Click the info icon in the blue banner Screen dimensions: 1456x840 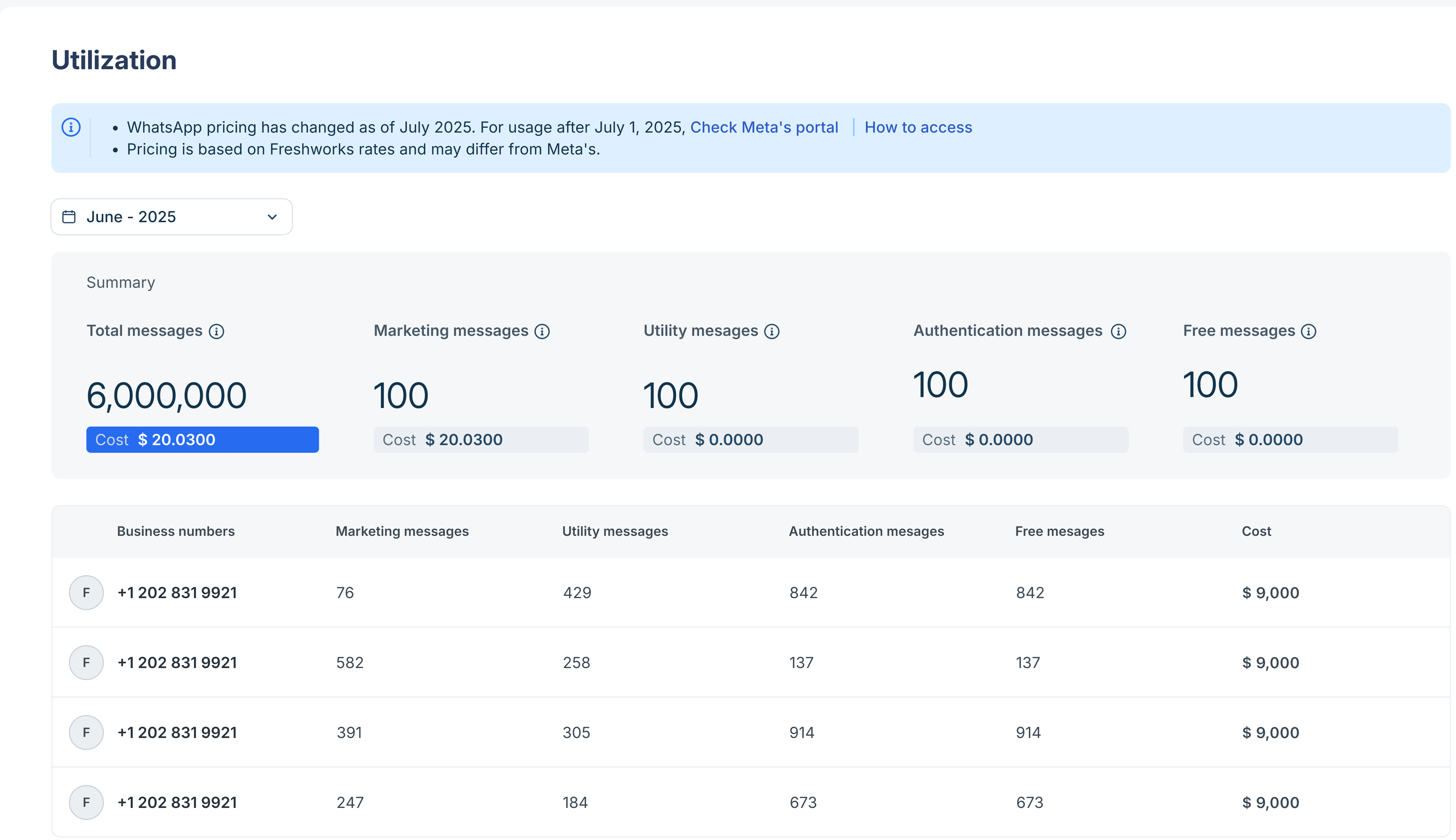[71, 127]
